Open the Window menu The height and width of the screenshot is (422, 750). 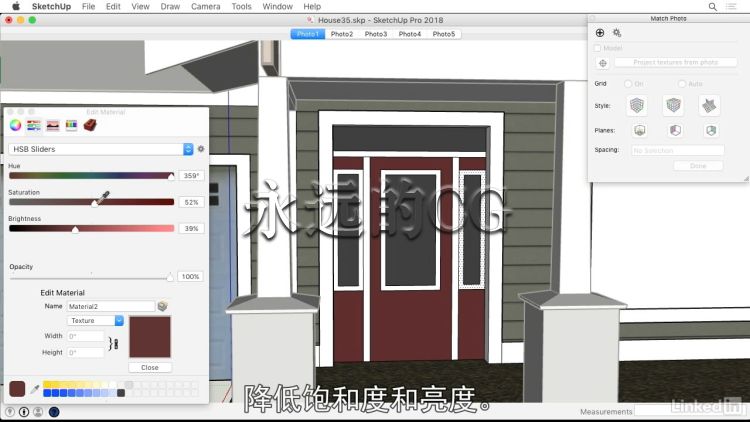(x=277, y=7)
